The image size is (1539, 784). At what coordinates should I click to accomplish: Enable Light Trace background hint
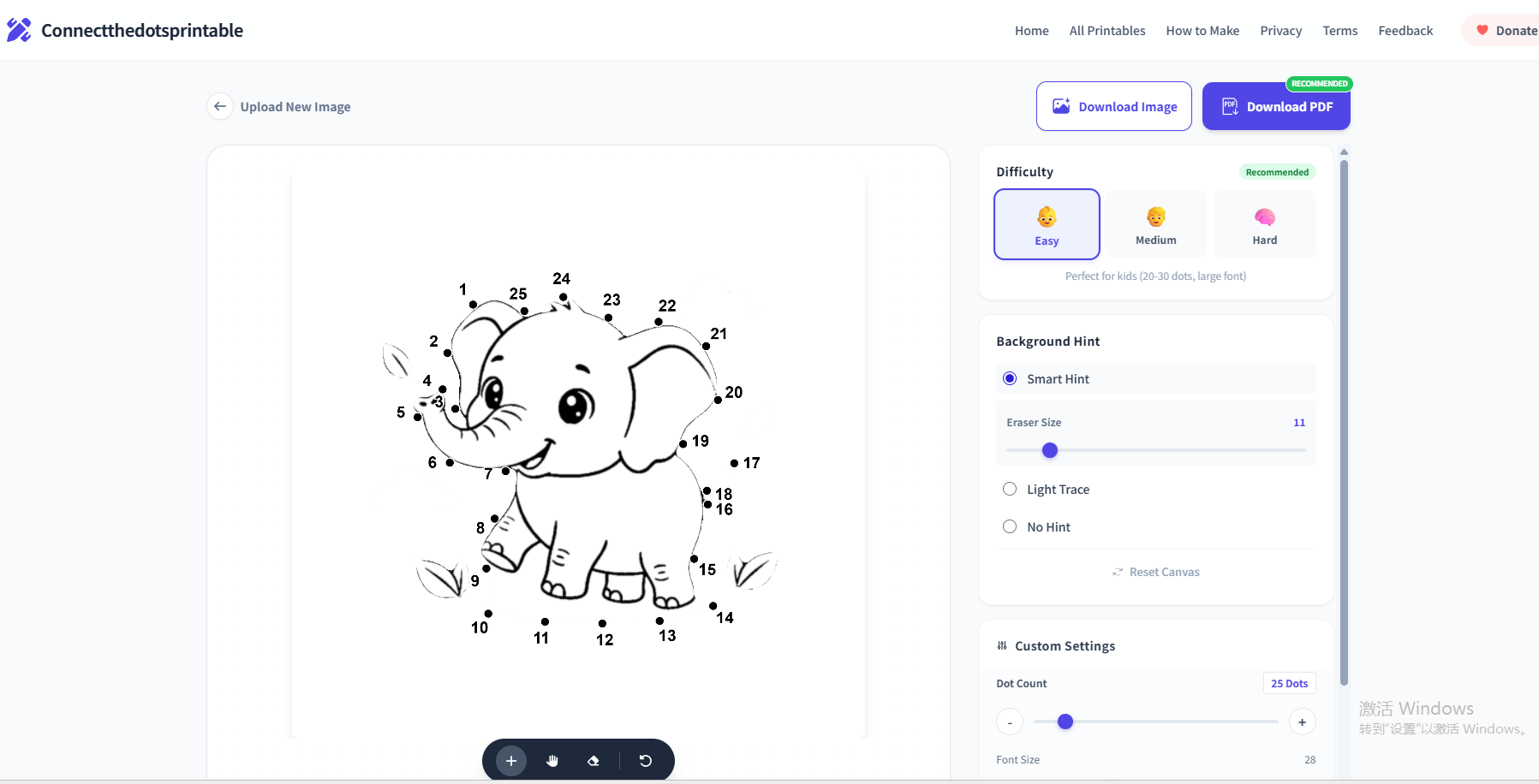coord(1010,488)
